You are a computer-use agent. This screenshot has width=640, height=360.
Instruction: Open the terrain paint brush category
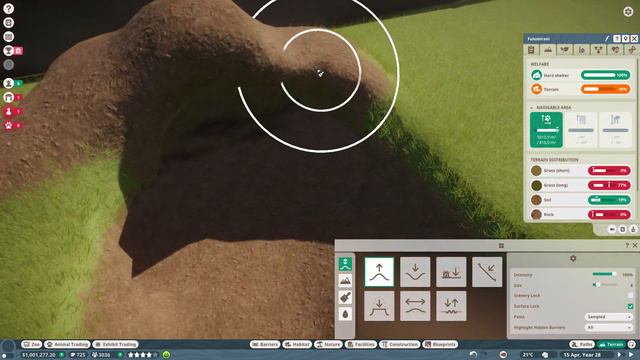[x=345, y=298]
